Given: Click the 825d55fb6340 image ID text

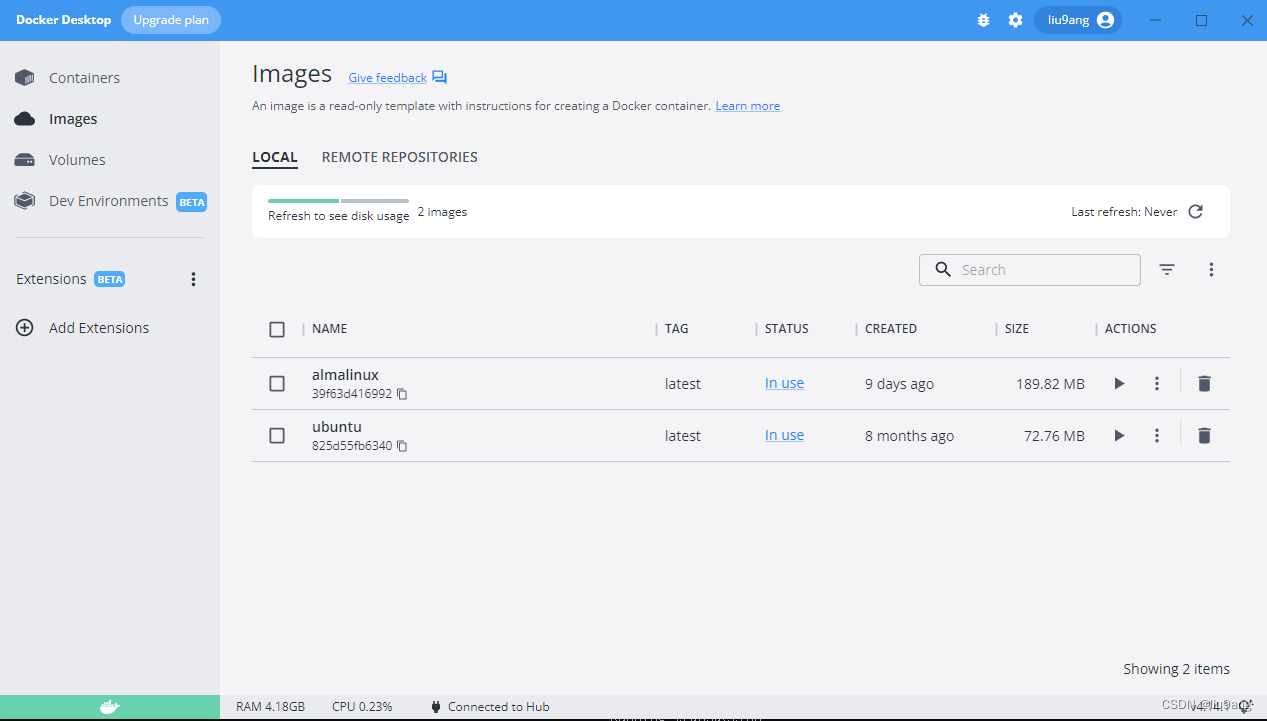Looking at the screenshot, I should [352, 446].
